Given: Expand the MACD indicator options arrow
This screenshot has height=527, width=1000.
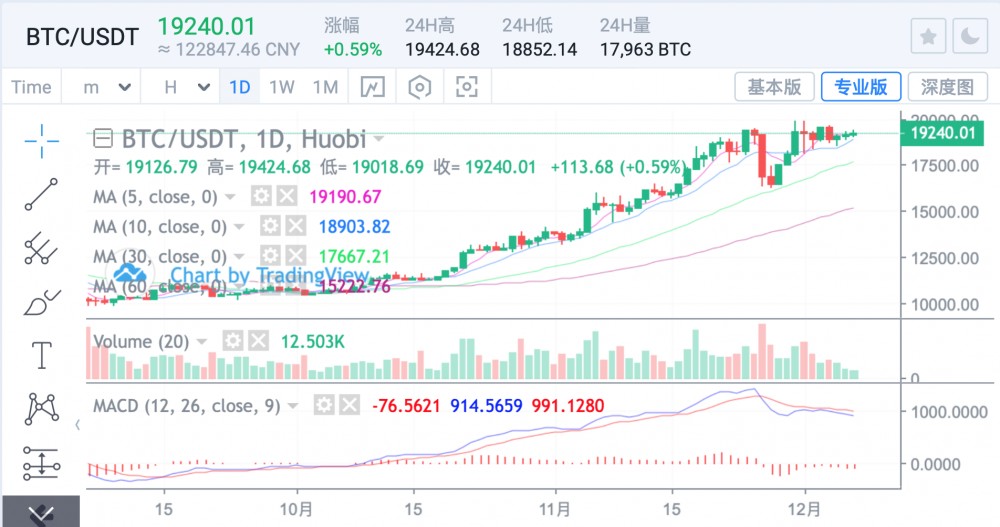Looking at the screenshot, I should click(x=293, y=406).
